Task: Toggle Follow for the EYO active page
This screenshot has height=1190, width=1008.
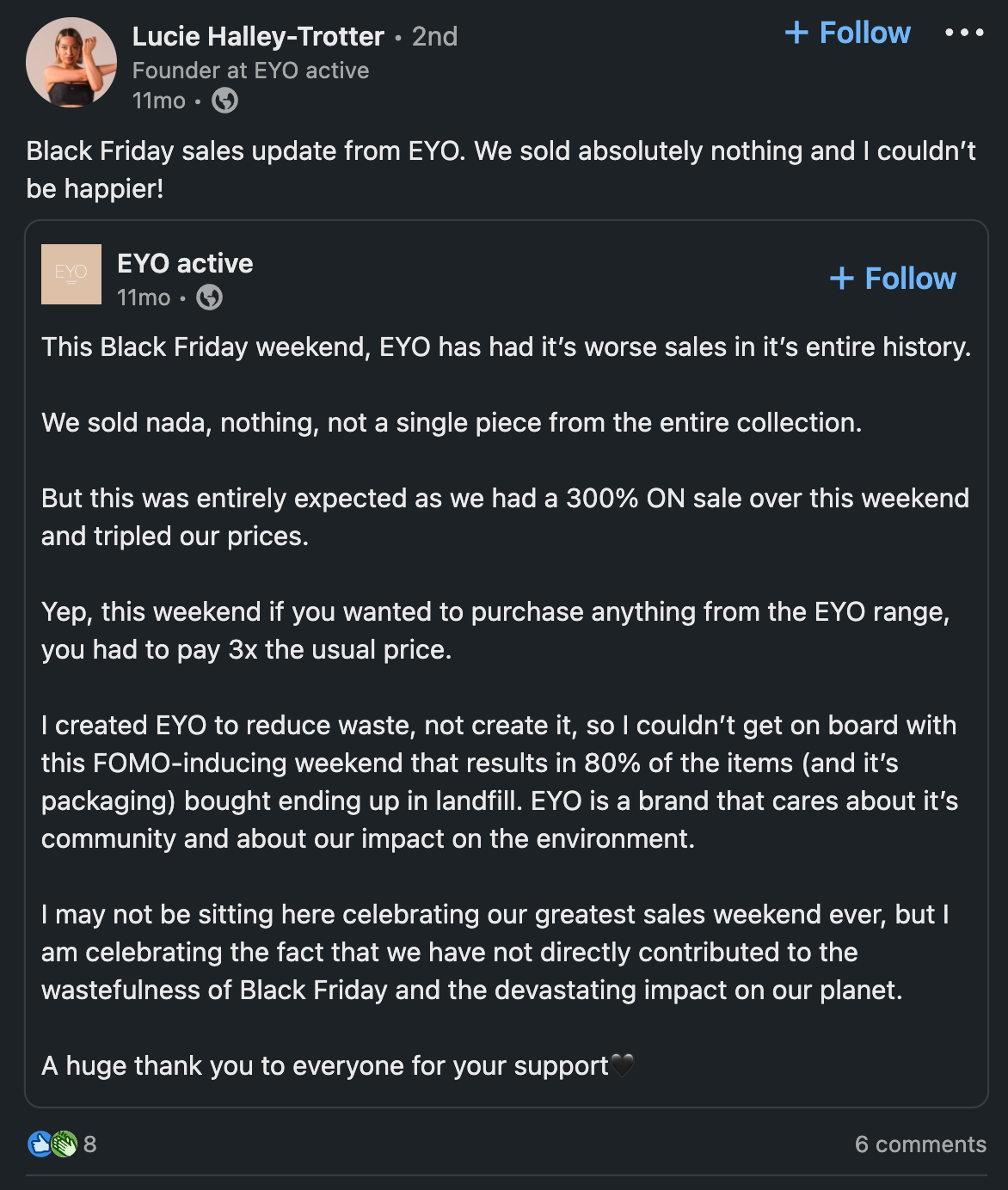Action: pos(893,279)
